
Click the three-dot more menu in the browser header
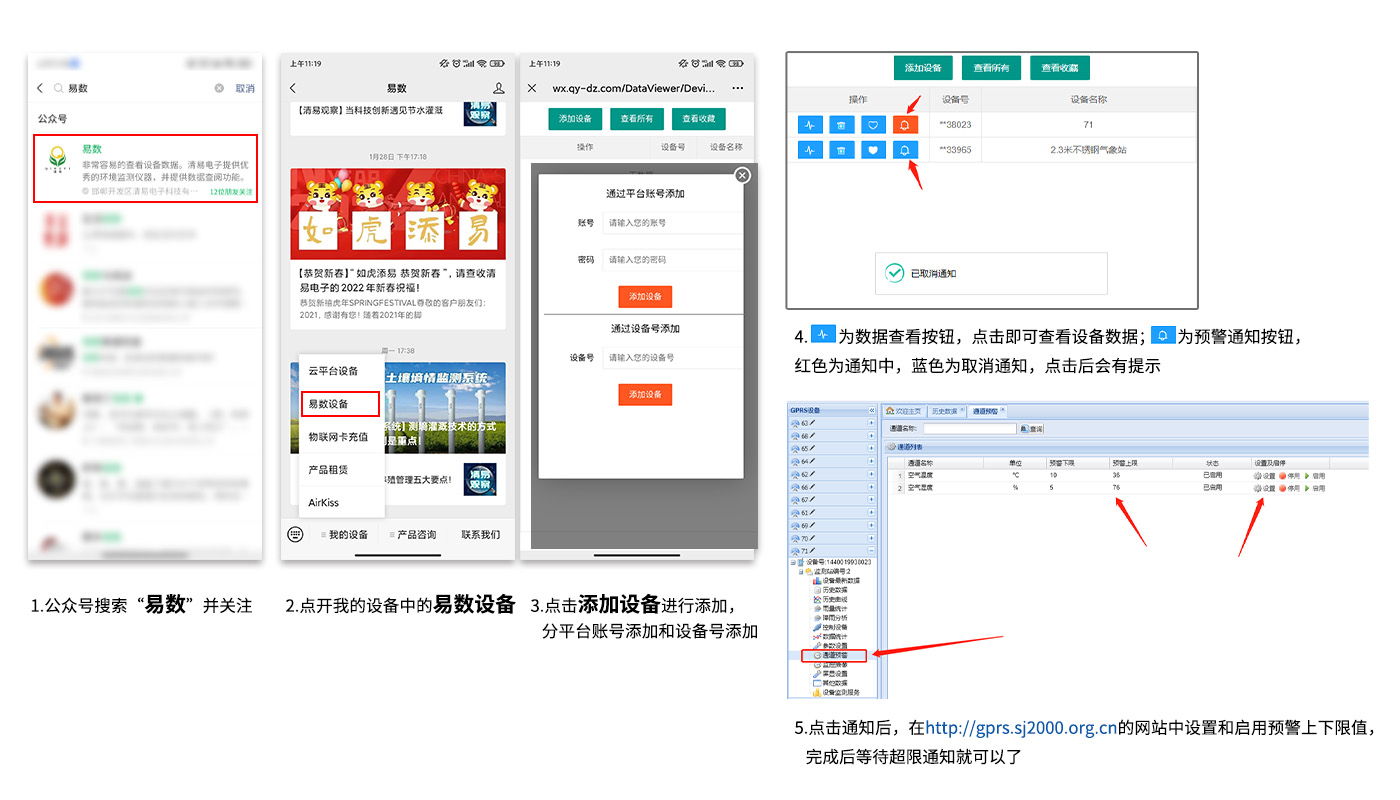click(738, 88)
